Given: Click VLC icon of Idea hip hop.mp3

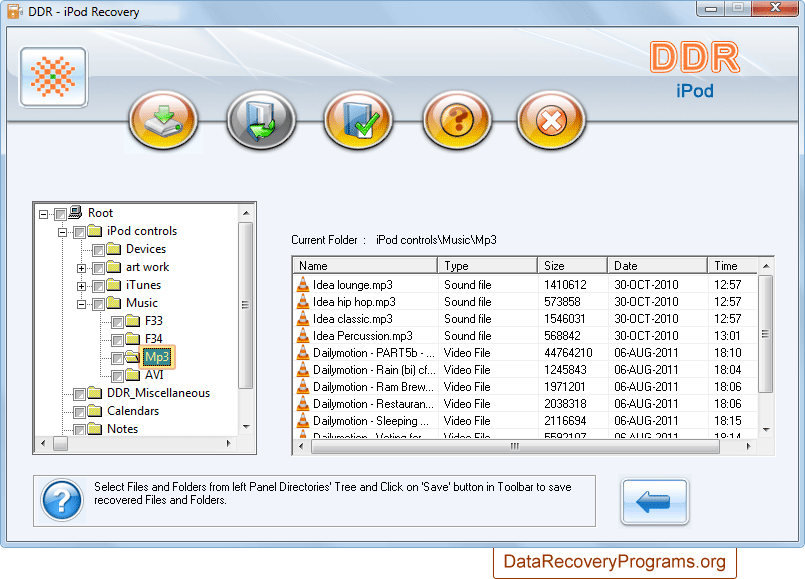Looking at the screenshot, I should click(303, 301).
